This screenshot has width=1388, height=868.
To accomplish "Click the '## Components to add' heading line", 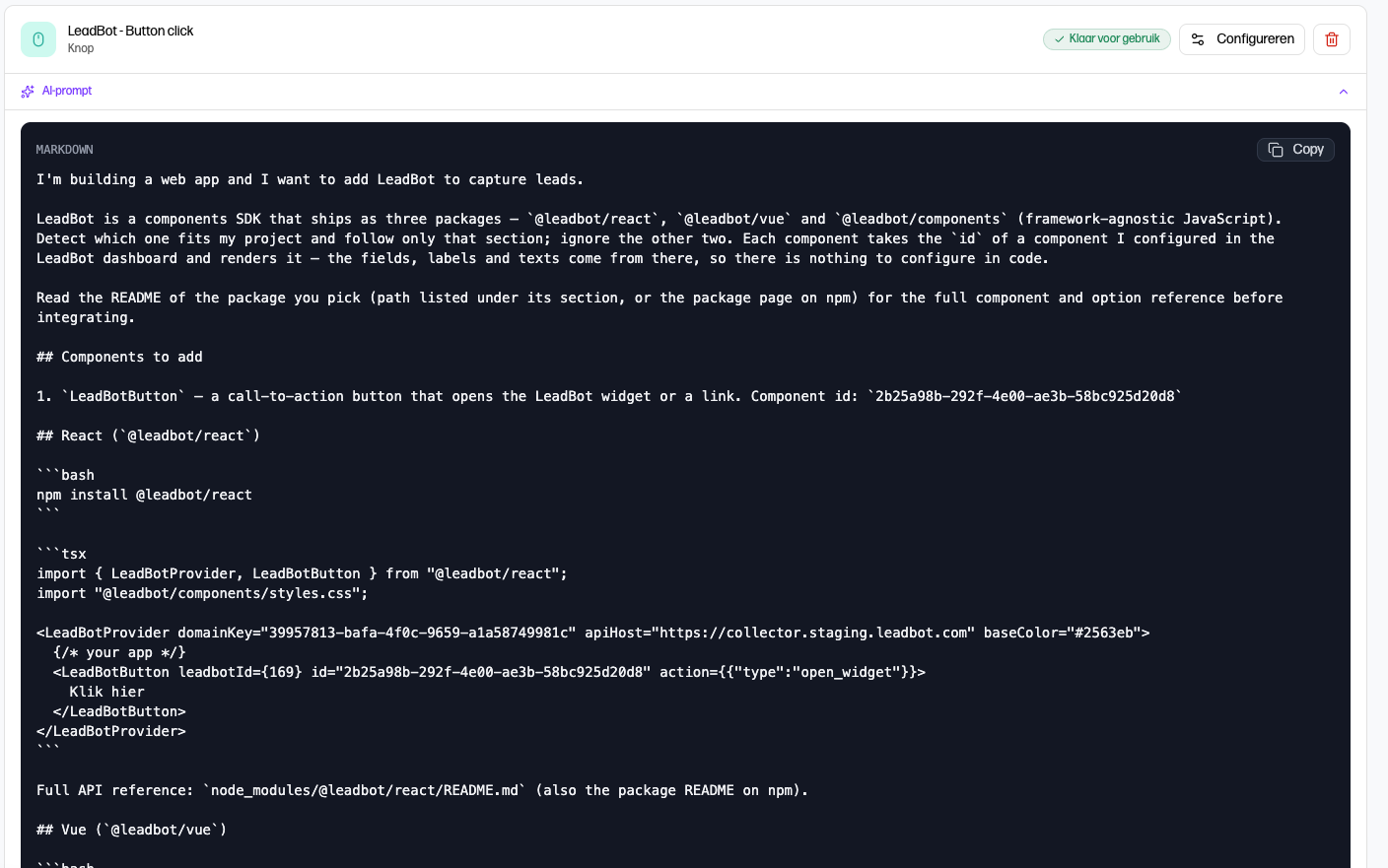I will (119, 357).
